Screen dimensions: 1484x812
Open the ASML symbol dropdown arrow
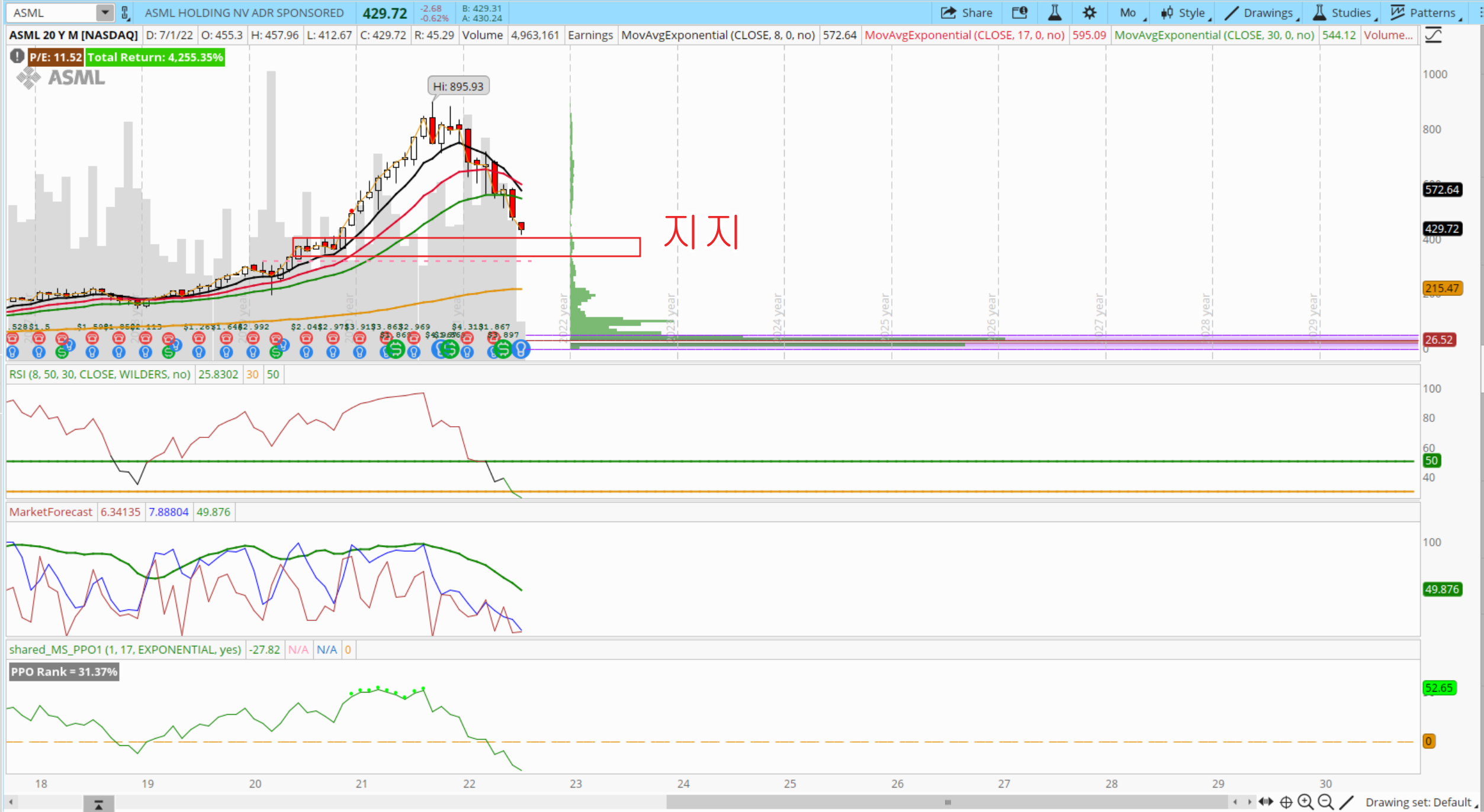click(105, 12)
